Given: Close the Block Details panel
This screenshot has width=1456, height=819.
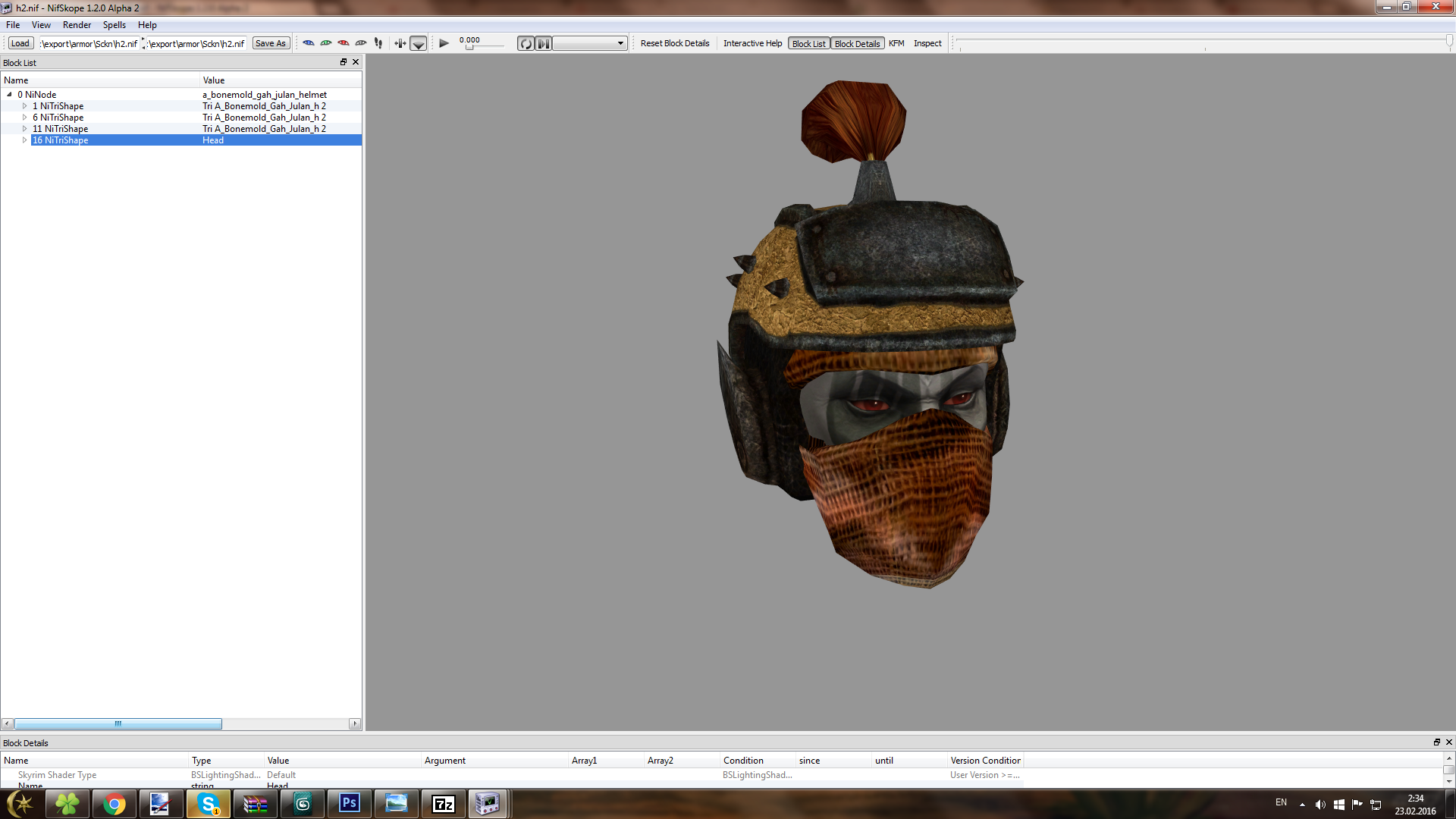Looking at the screenshot, I should coord(1449,742).
